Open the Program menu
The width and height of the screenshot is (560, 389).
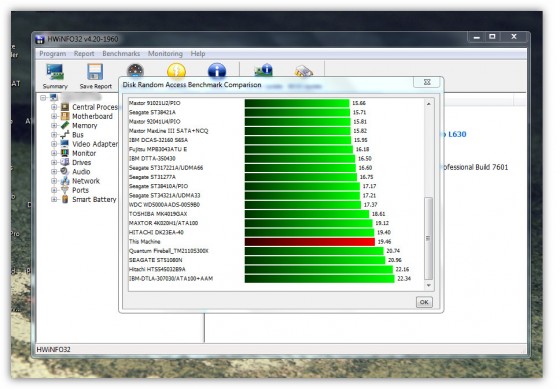click(52, 54)
